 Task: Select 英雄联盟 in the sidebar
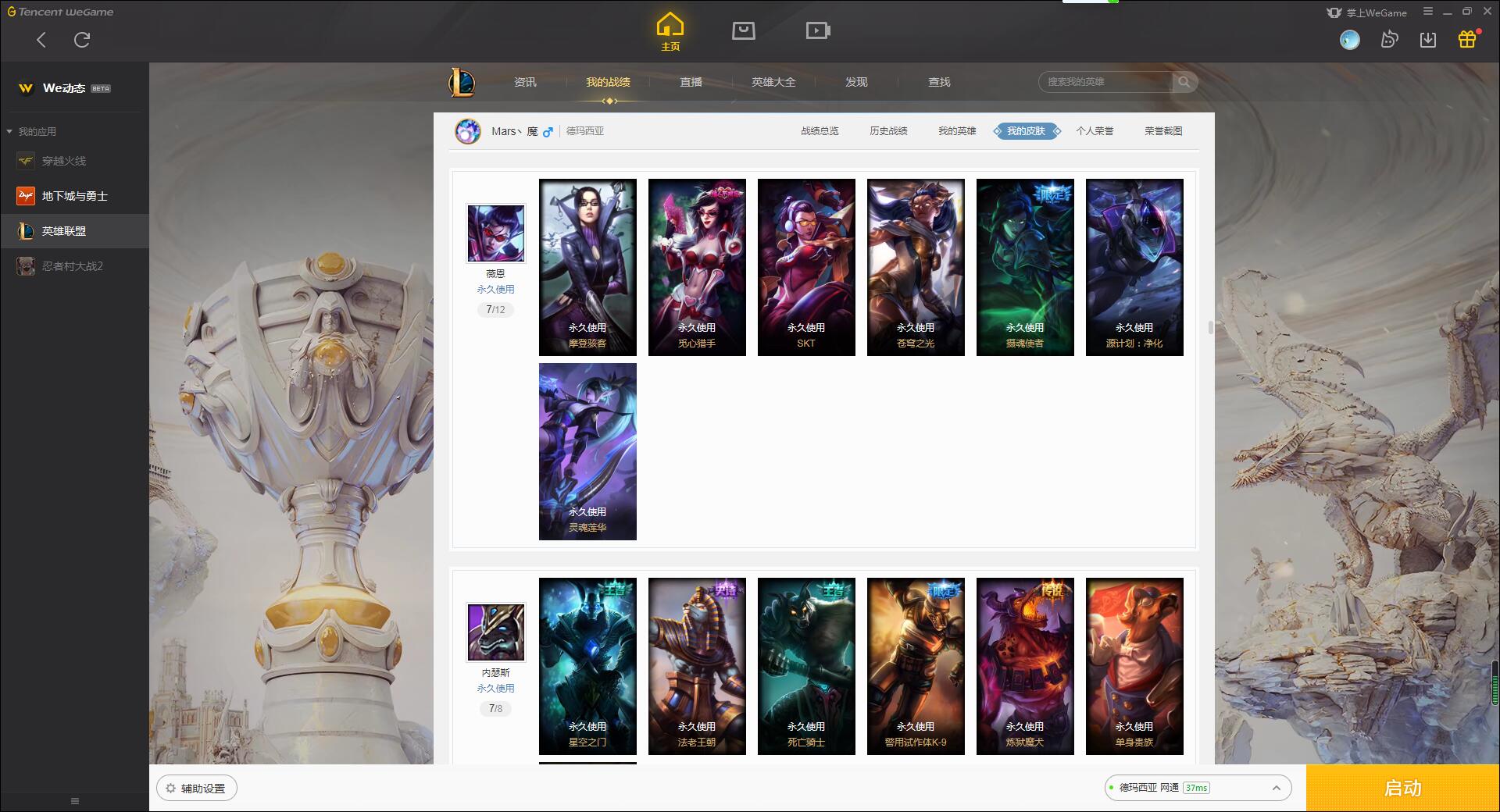coord(74,231)
